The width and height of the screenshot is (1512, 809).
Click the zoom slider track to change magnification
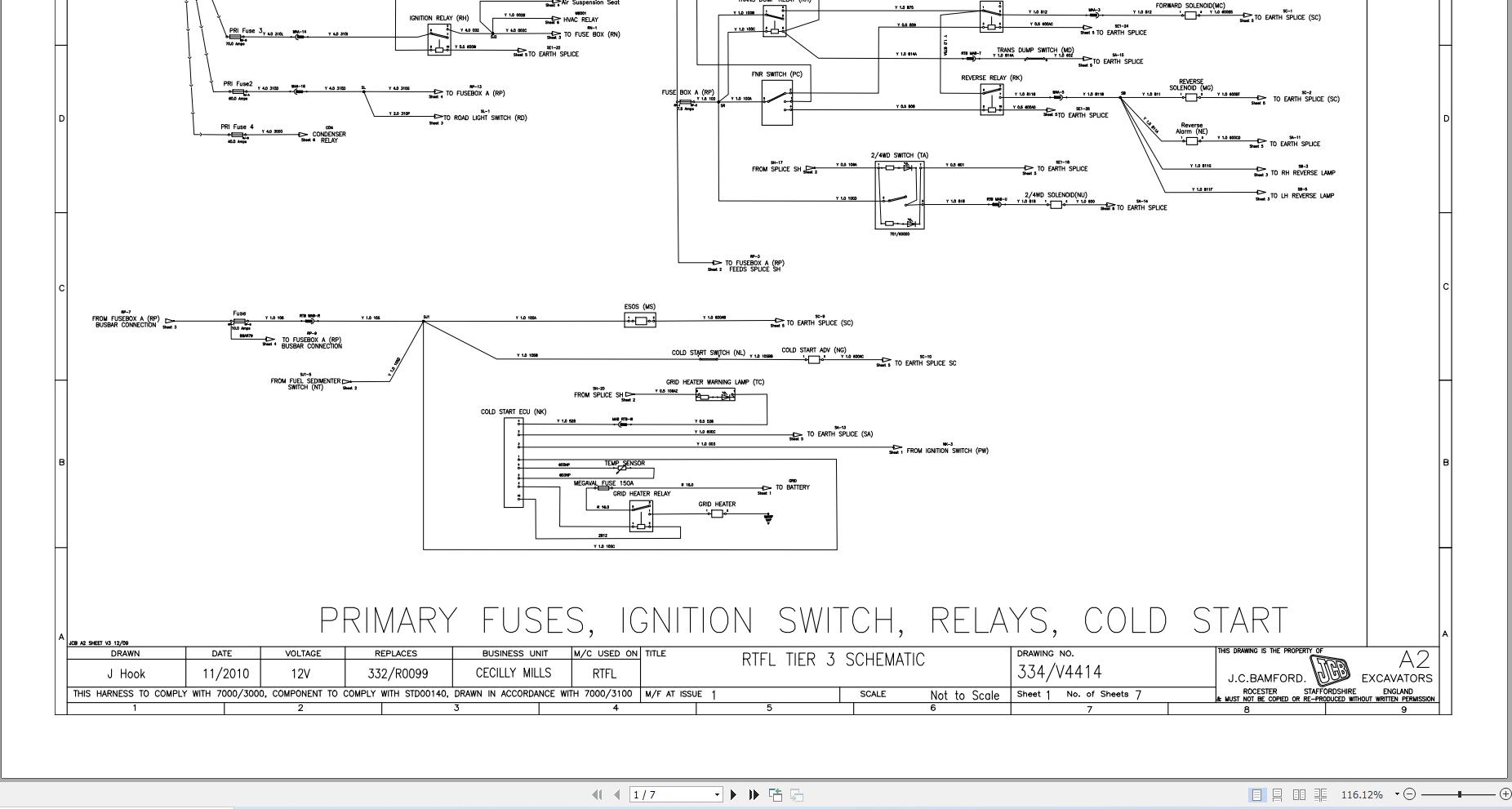1437,793
